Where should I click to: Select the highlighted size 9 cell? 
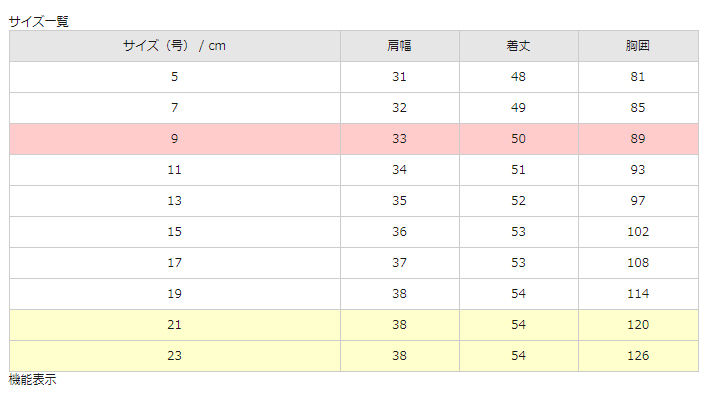pyautogui.click(x=175, y=139)
